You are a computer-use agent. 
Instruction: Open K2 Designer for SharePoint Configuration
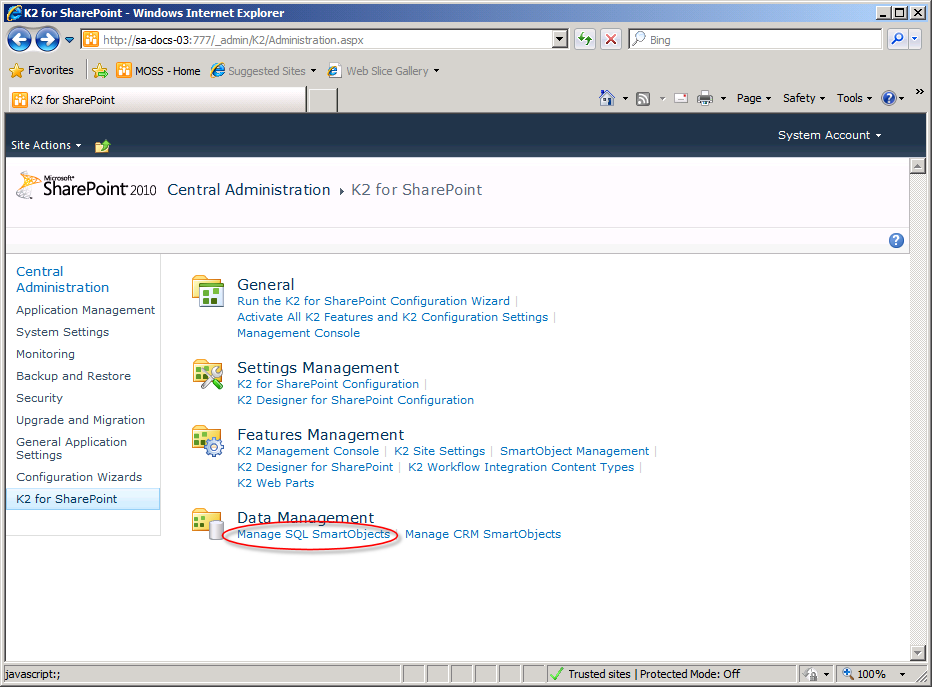[x=355, y=400]
